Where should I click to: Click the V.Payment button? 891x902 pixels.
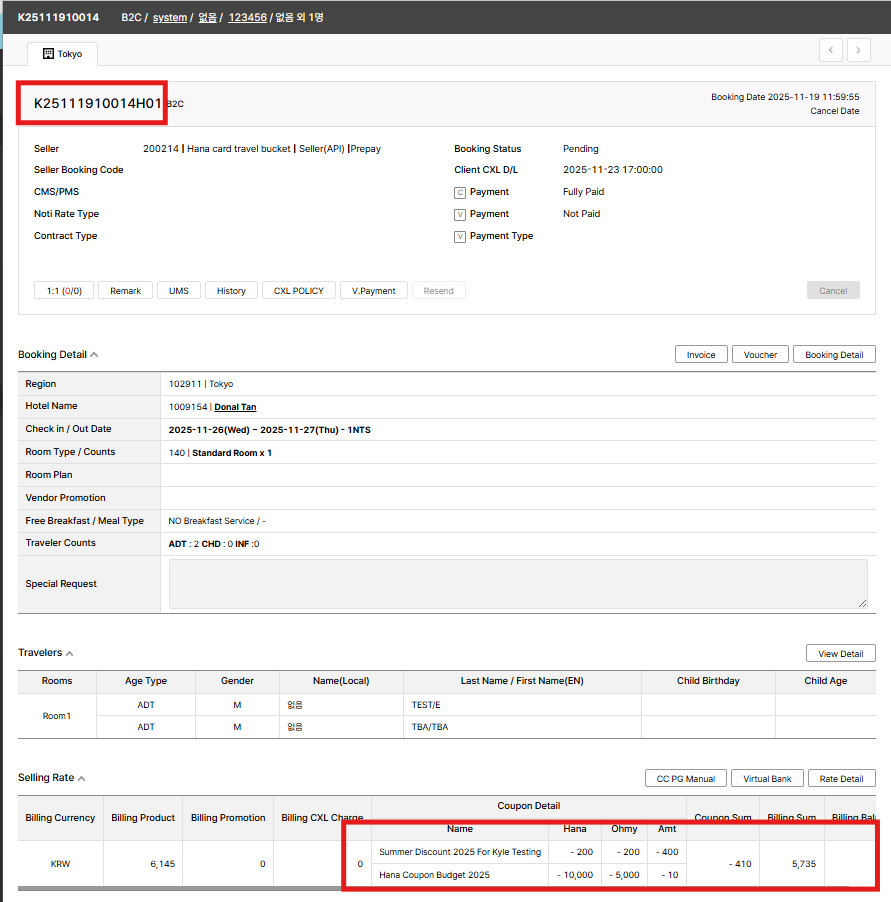pos(374,291)
